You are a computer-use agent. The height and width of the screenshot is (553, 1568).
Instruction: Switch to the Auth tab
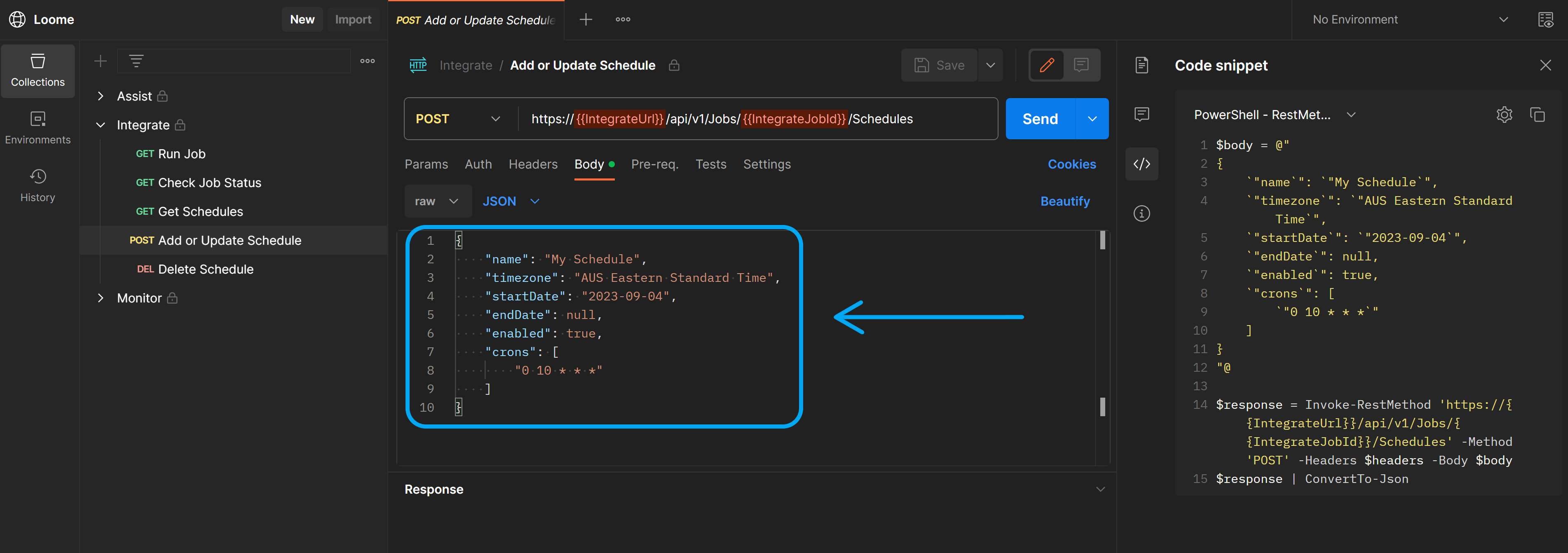(478, 164)
